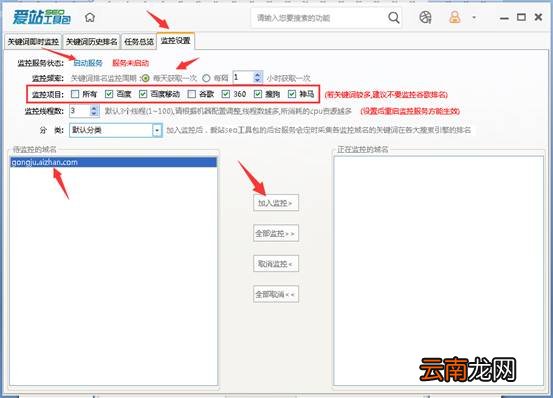Click the 监控线程数 number field

(x=80, y=111)
